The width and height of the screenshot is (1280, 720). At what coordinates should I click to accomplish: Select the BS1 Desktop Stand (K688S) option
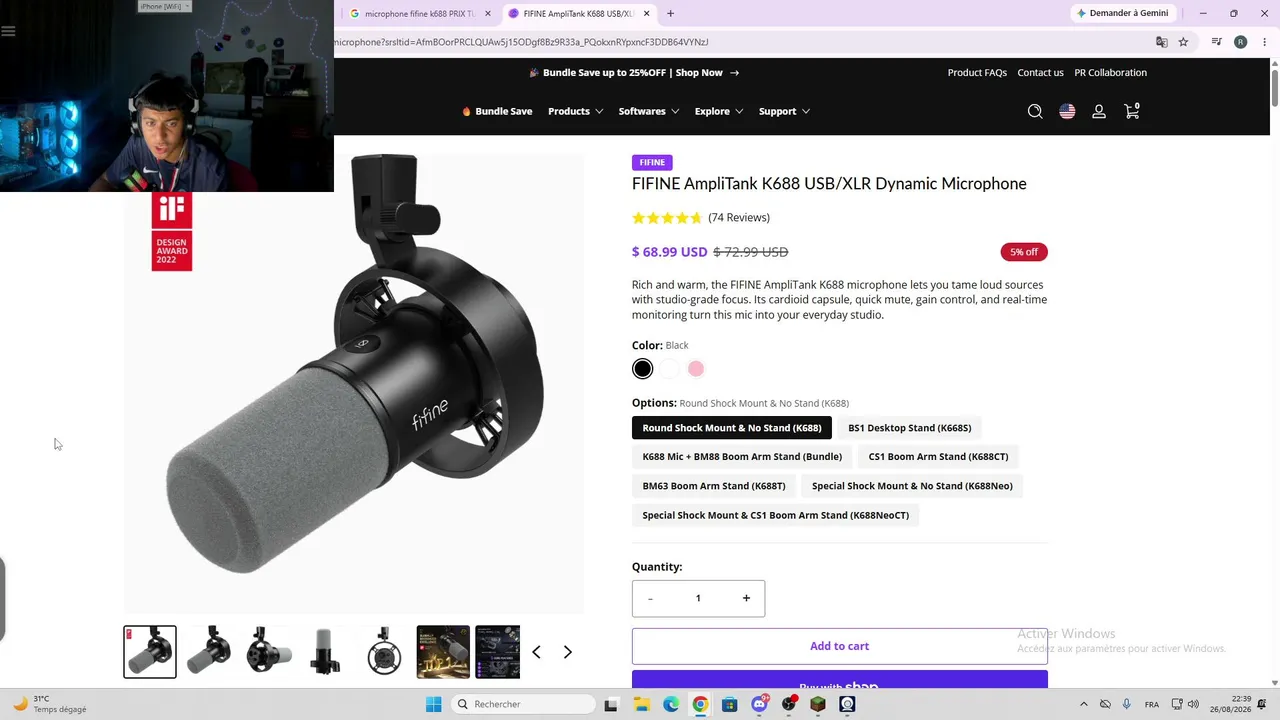910,428
